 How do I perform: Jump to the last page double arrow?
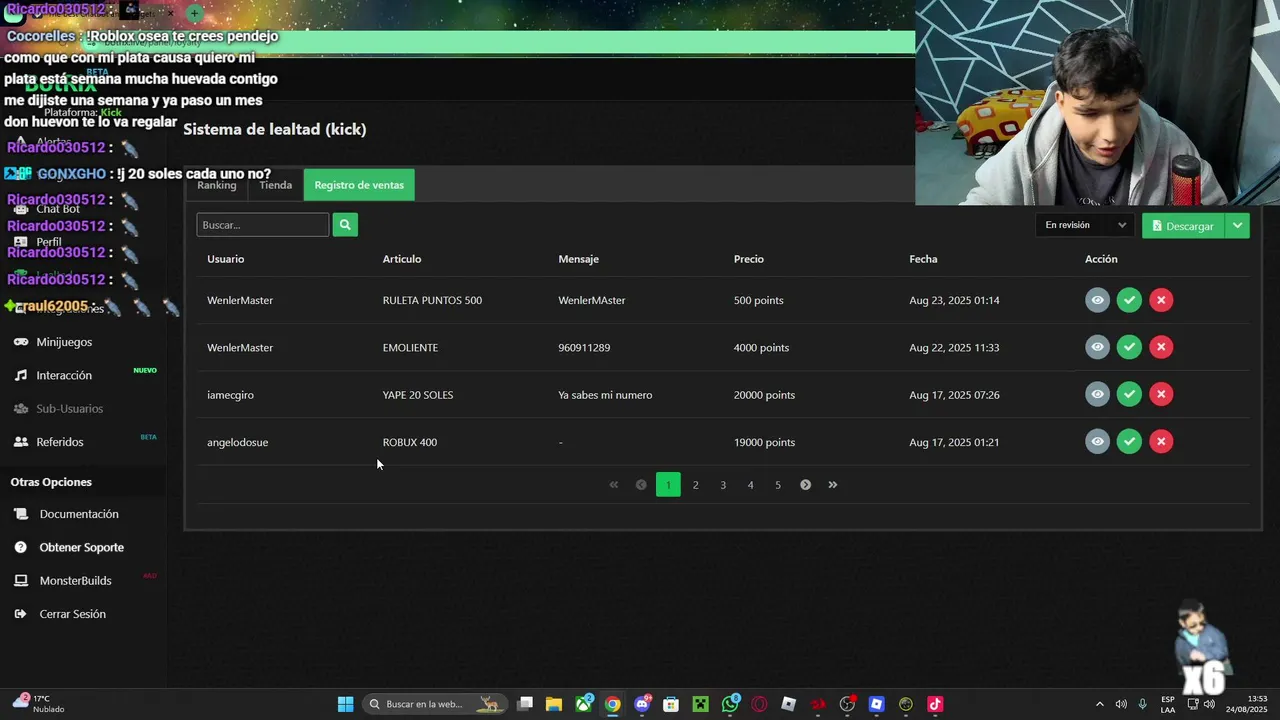(x=832, y=485)
